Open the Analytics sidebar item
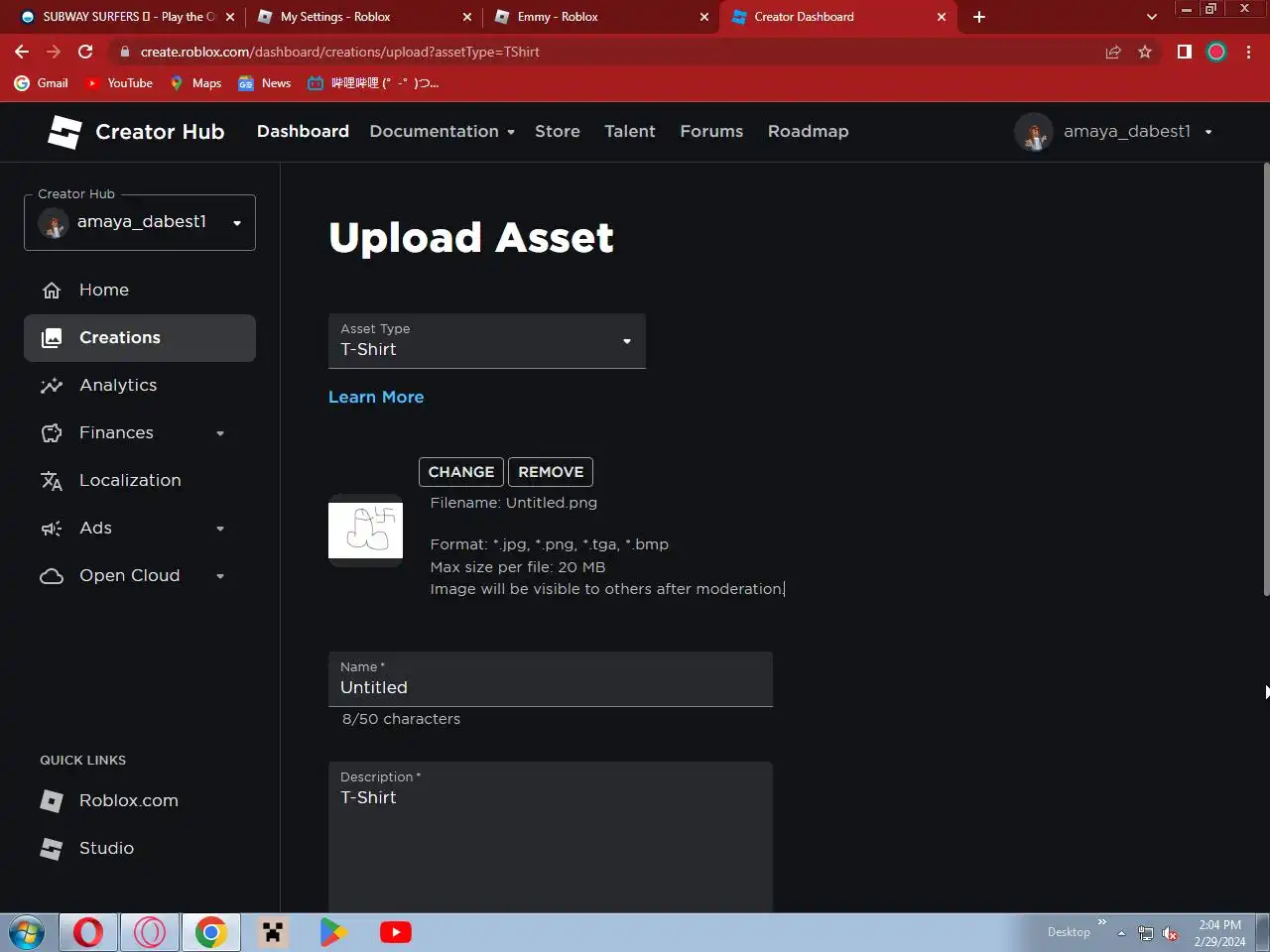The image size is (1270, 952). pos(139,386)
